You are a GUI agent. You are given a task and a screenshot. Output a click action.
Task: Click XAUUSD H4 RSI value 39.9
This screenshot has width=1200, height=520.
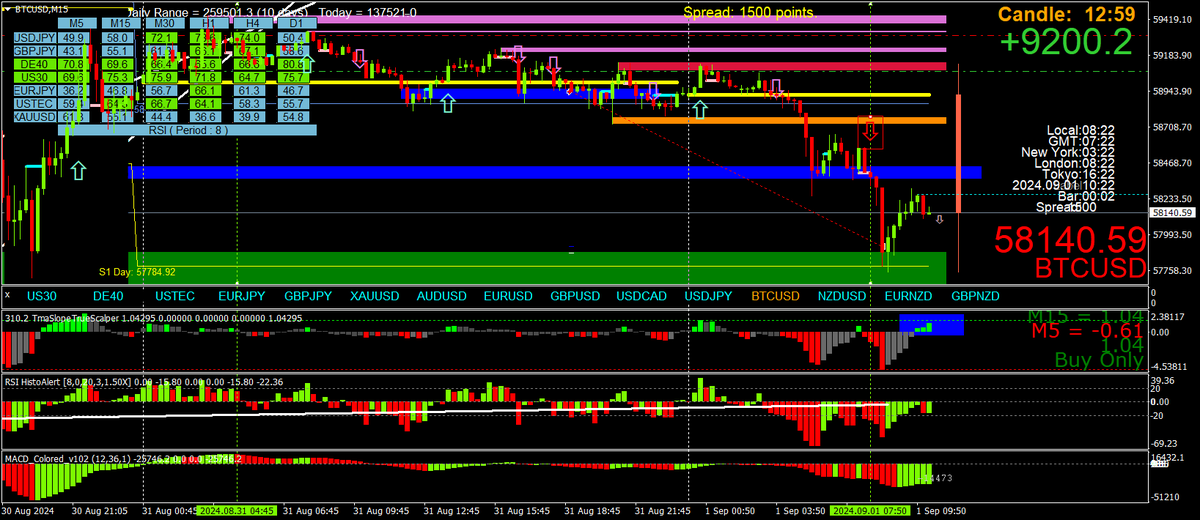[251, 117]
